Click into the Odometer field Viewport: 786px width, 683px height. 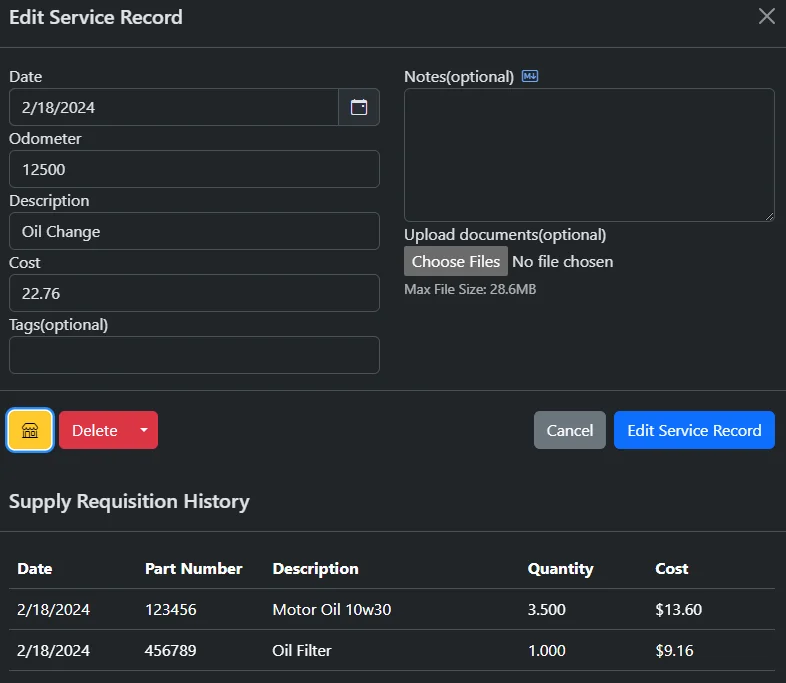tap(194, 169)
